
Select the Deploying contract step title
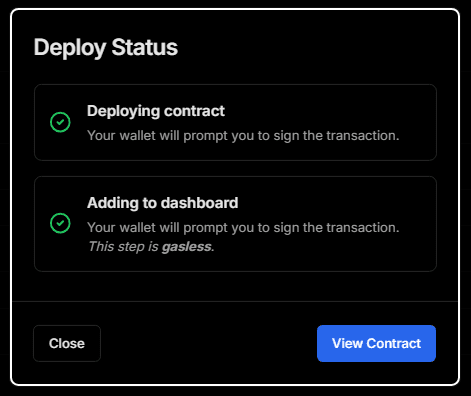point(156,111)
